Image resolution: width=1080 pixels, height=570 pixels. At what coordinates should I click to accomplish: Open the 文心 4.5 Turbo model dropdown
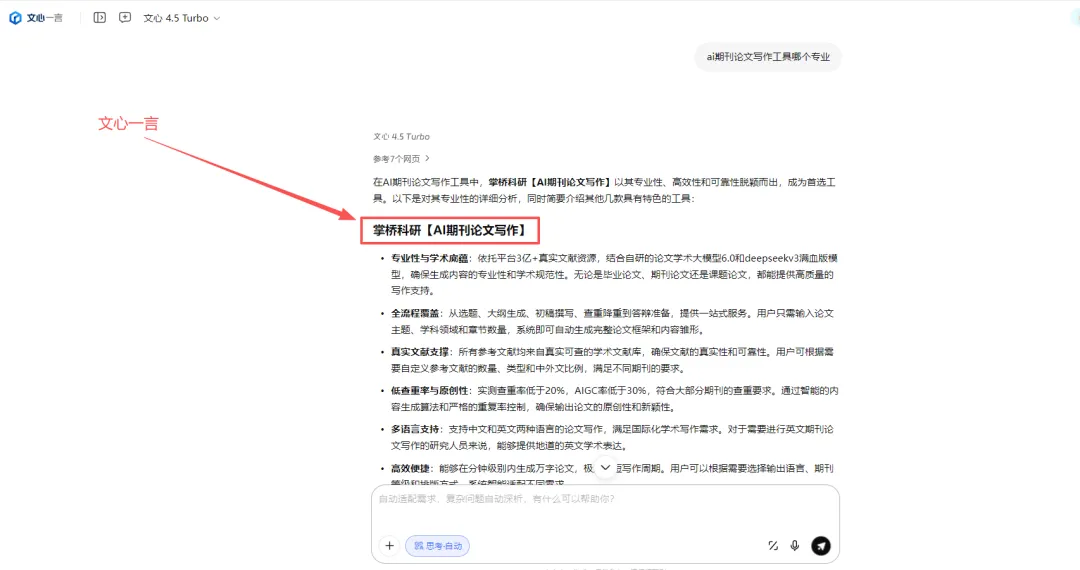[182, 18]
